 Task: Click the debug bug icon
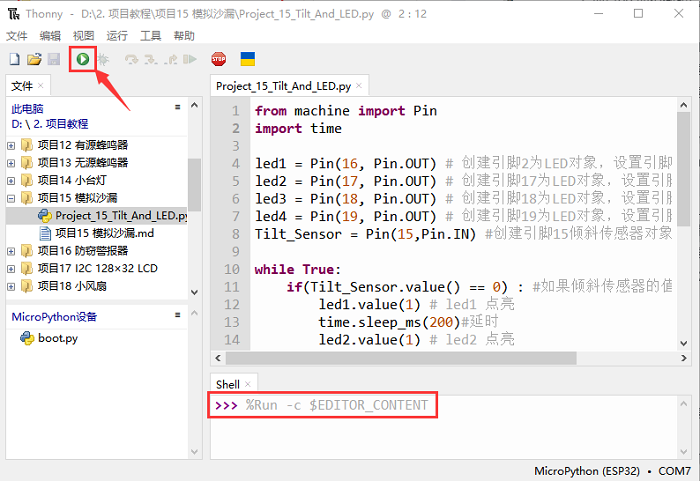(103, 60)
